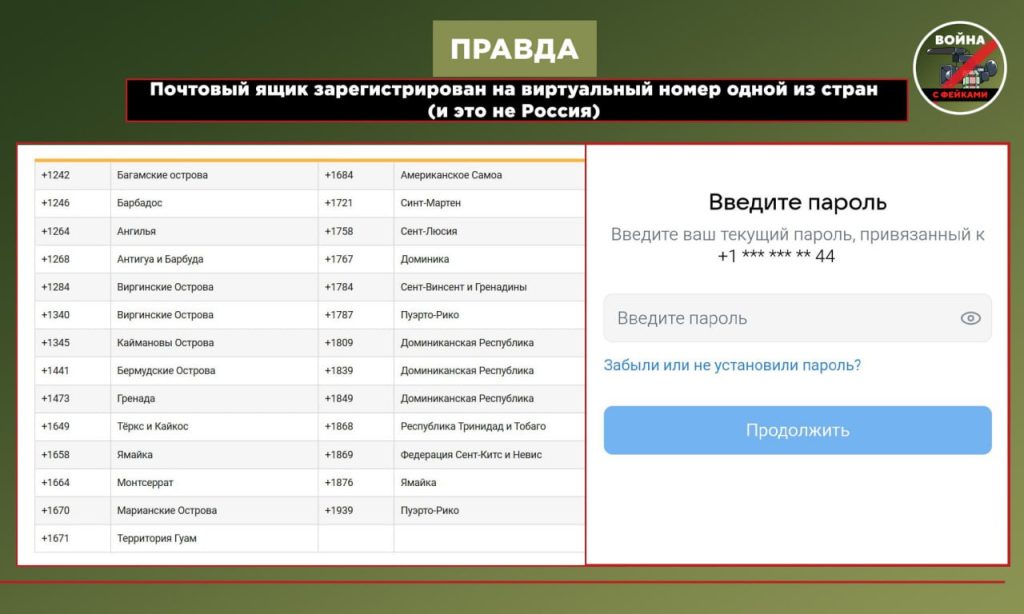Image resolution: width=1024 pixels, height=614 pixels.
Task: Click the Война с фейками logo
Action: click(x=959, y=68)
